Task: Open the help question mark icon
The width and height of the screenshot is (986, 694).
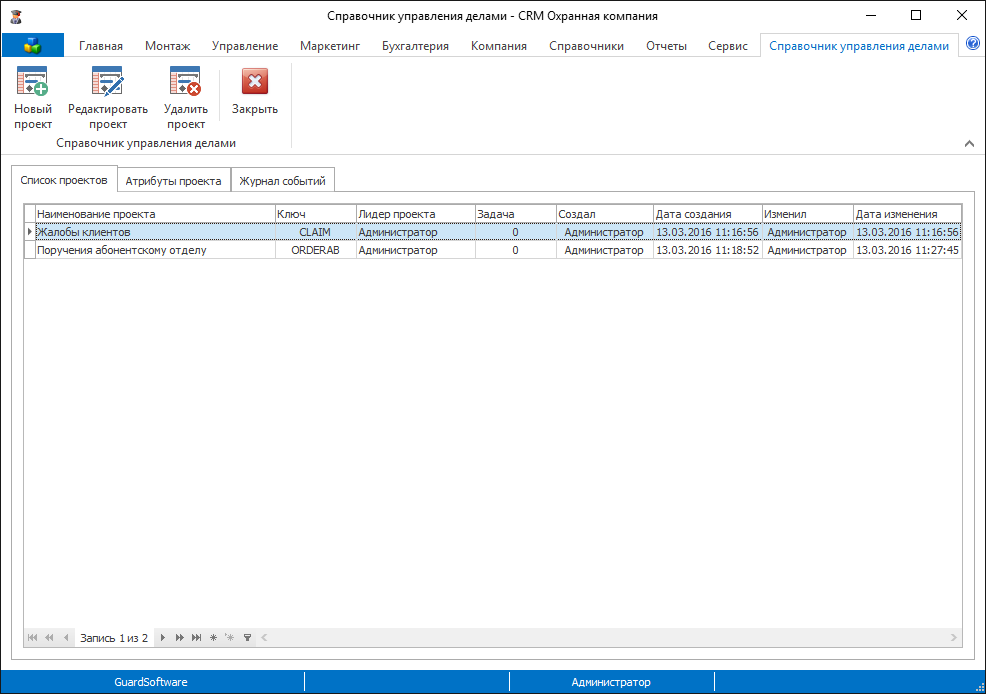Action: [972, 43]
